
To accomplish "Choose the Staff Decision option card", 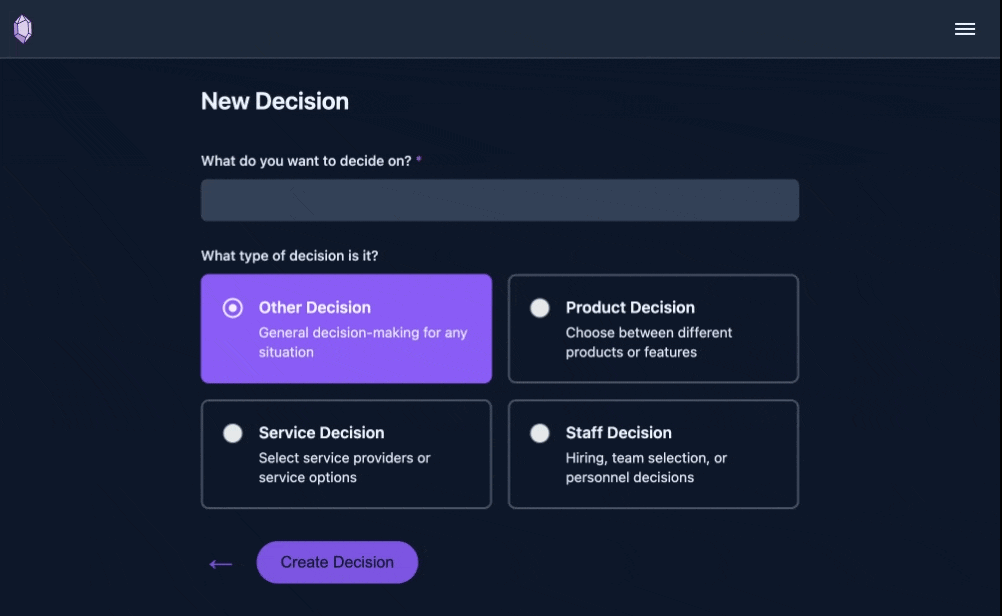I will coord(653,454).
